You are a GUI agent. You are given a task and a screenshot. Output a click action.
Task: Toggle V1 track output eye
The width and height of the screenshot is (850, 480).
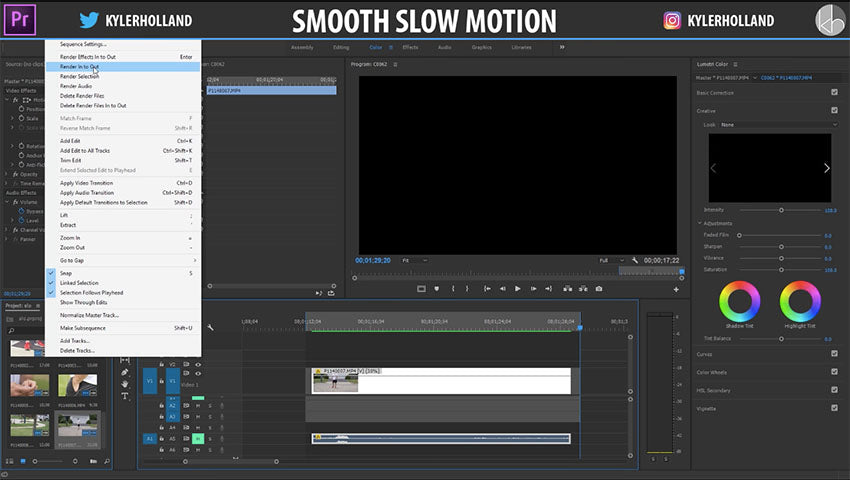[x=198, y=373]
